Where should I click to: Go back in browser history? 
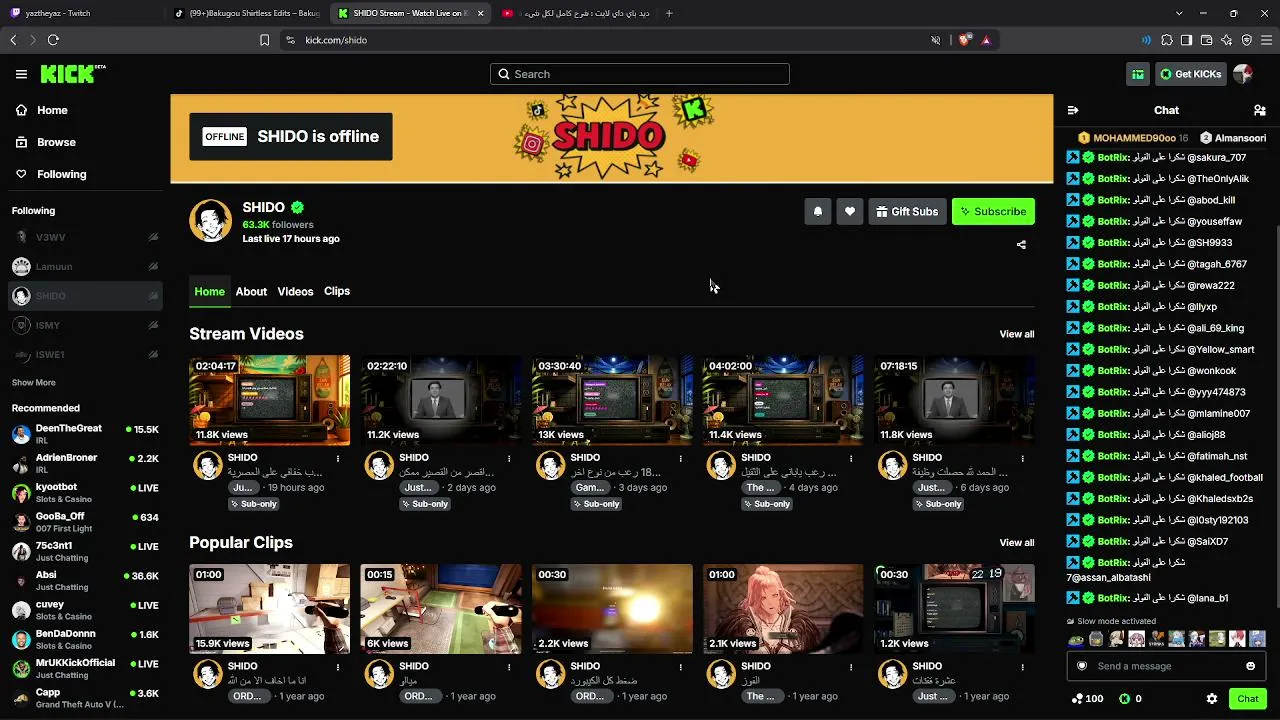13,40
